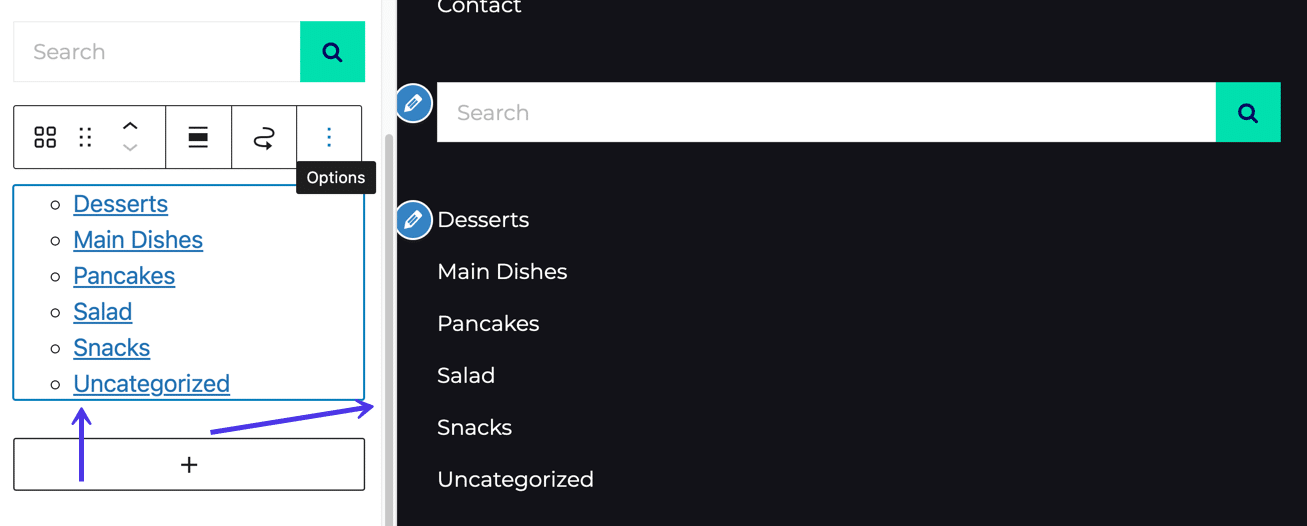Click the move up chevron

point(130,126)
